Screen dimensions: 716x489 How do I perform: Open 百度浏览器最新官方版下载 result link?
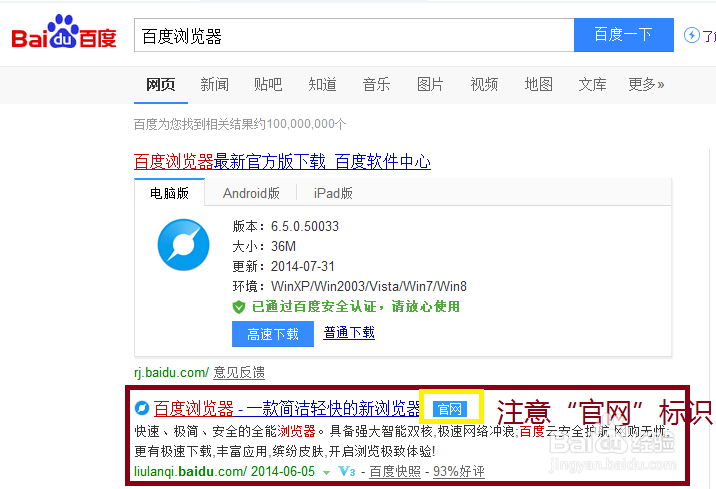tap(282, 162)
